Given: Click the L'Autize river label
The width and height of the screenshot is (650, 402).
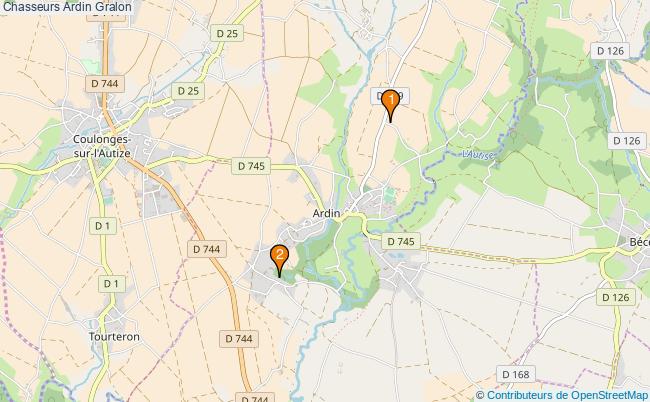Looking at the screenshot, I should [x=478, y=155].
